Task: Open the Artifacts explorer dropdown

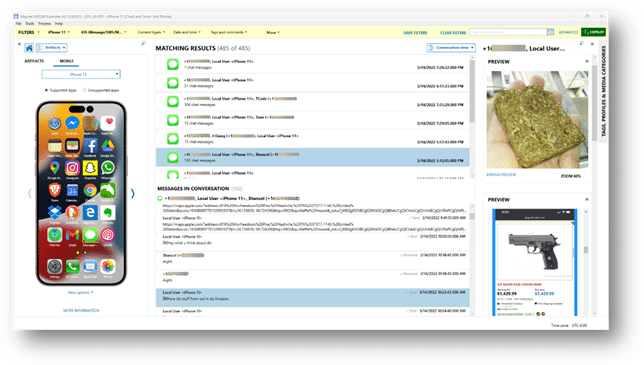Action: 52,48
